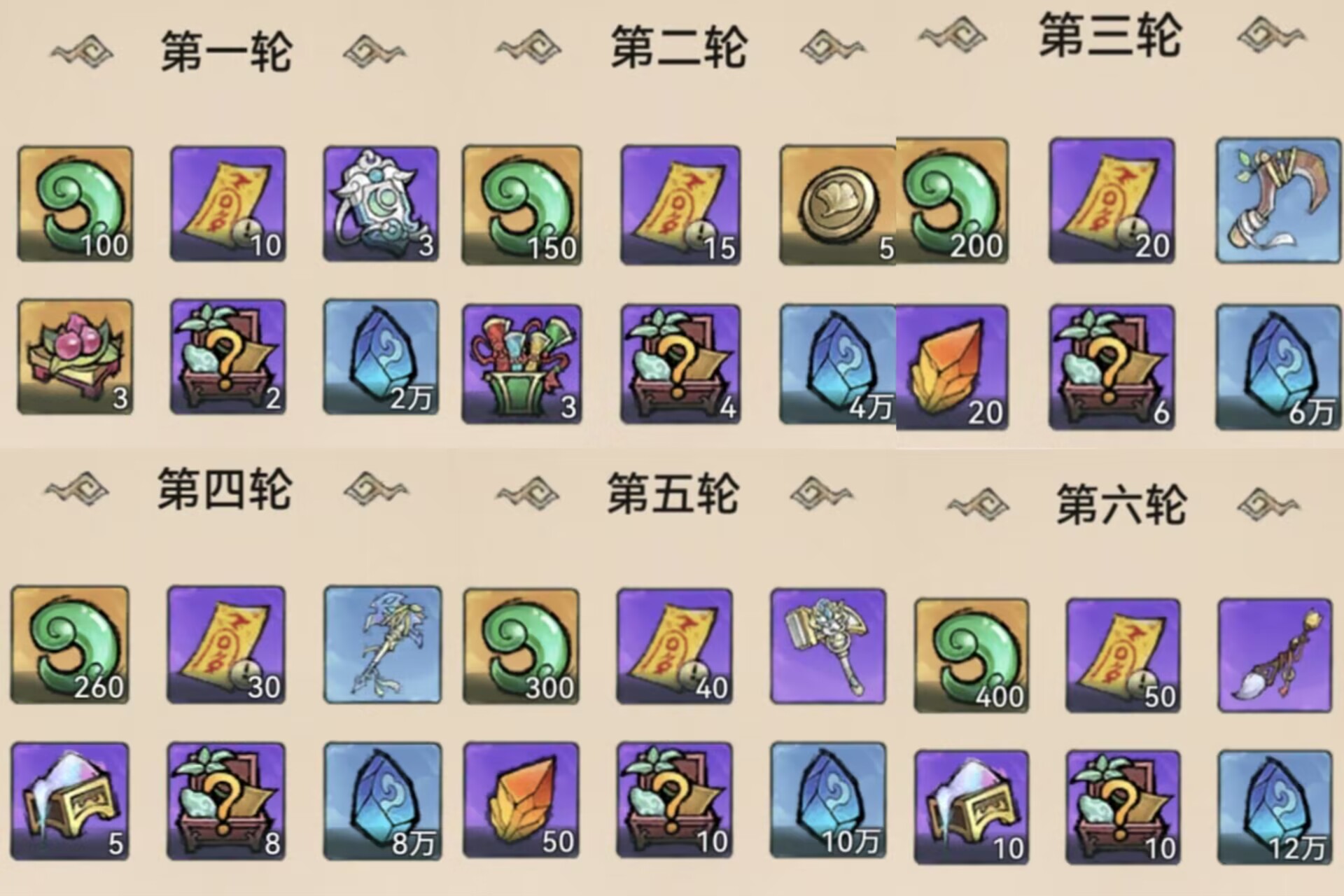Choose the orange crystal with quantity 20

coord(953,367)
